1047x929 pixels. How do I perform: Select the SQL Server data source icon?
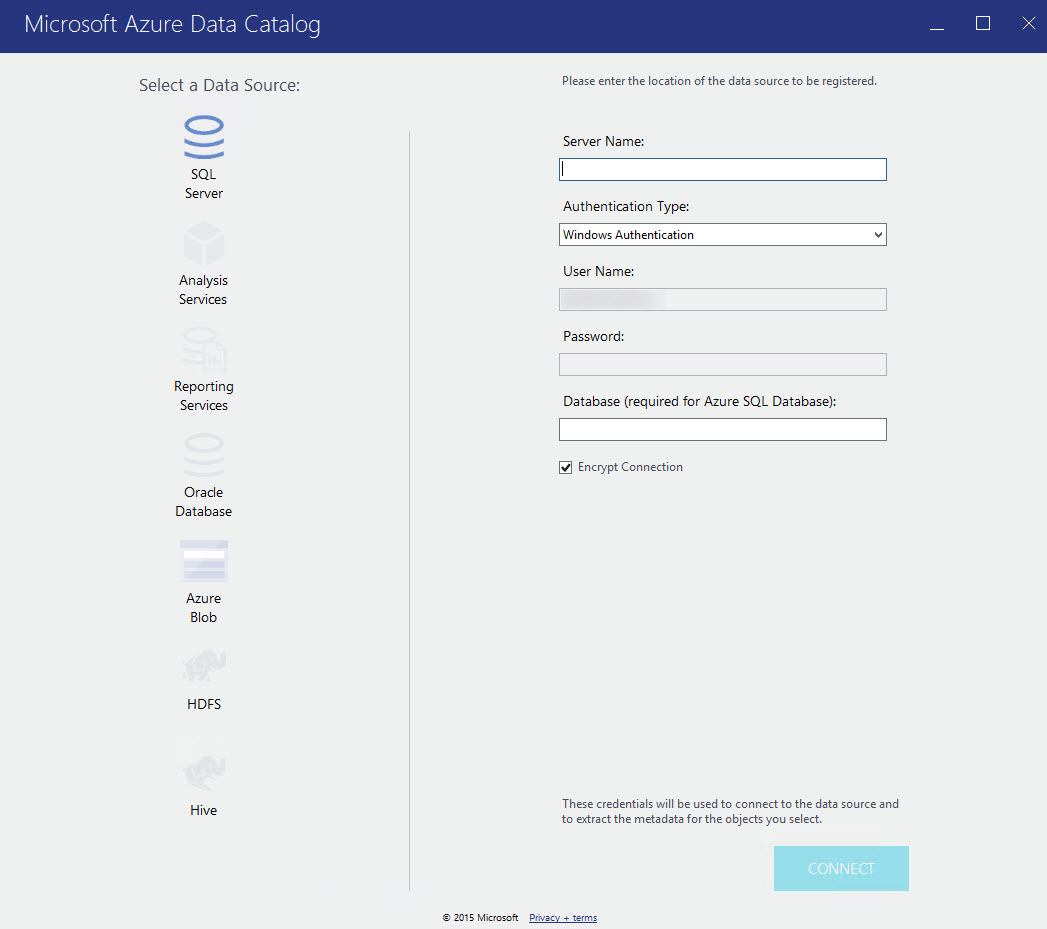pyautogui.click(x=204, y=137)
